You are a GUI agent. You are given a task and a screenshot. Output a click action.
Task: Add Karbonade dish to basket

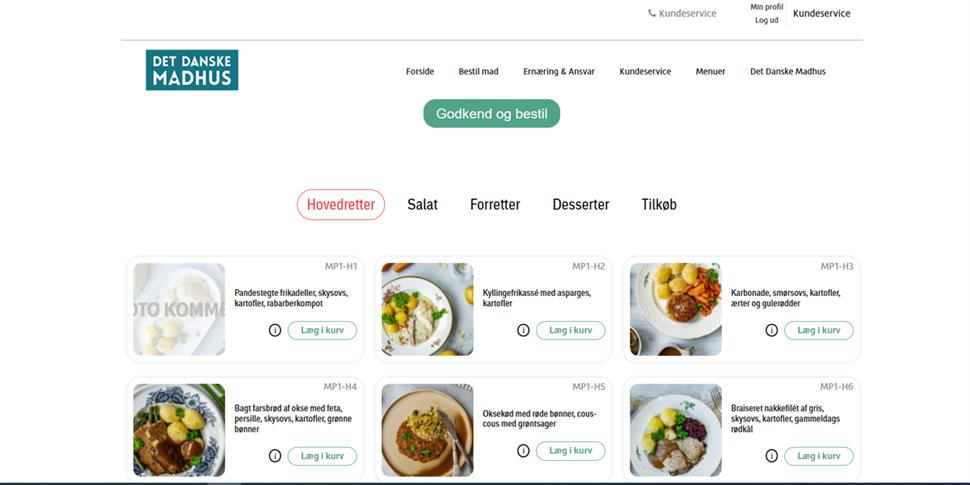pos(818,330)
